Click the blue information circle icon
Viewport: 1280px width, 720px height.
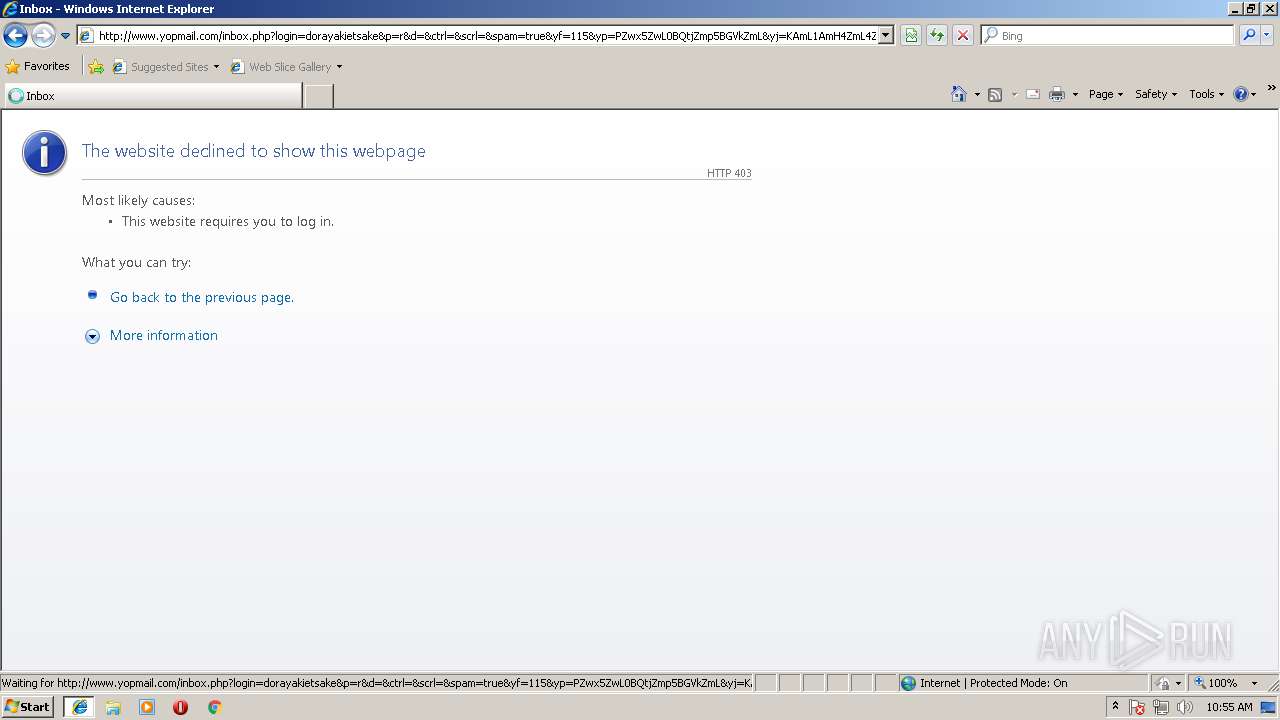45,153
